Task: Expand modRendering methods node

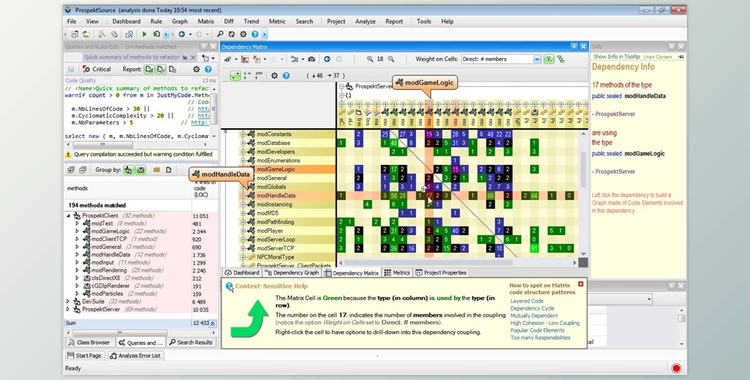Action: pyautogui.click(x=77, y=270)
